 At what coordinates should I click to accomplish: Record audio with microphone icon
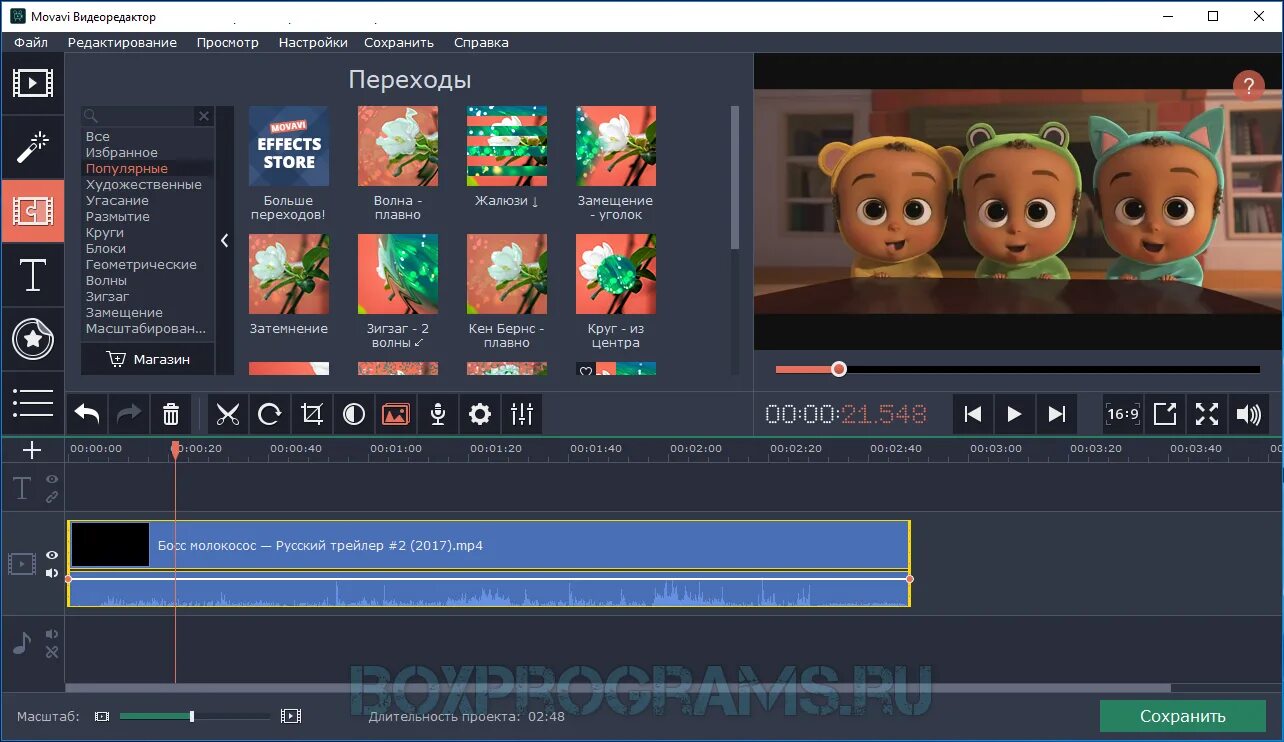(x=438, y=414)
